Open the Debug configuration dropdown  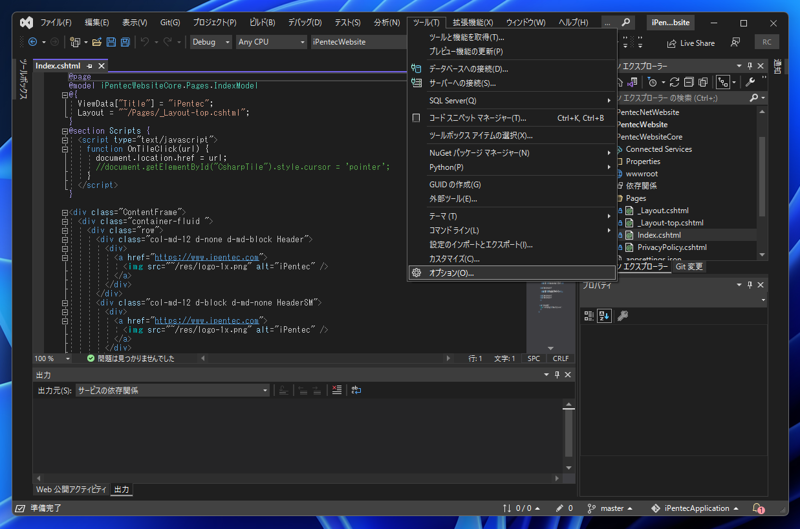pos(211,42)
